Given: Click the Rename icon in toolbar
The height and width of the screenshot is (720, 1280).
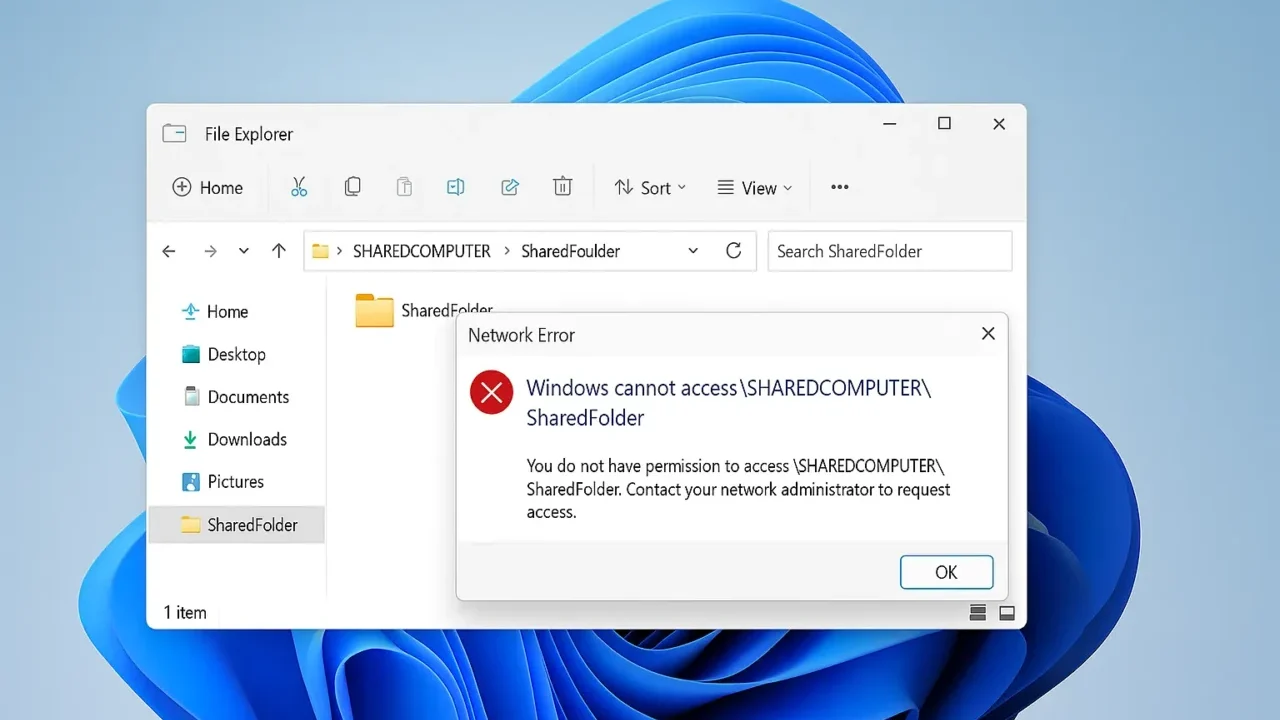Looking at the screenshot, I should tap(456, 187).
